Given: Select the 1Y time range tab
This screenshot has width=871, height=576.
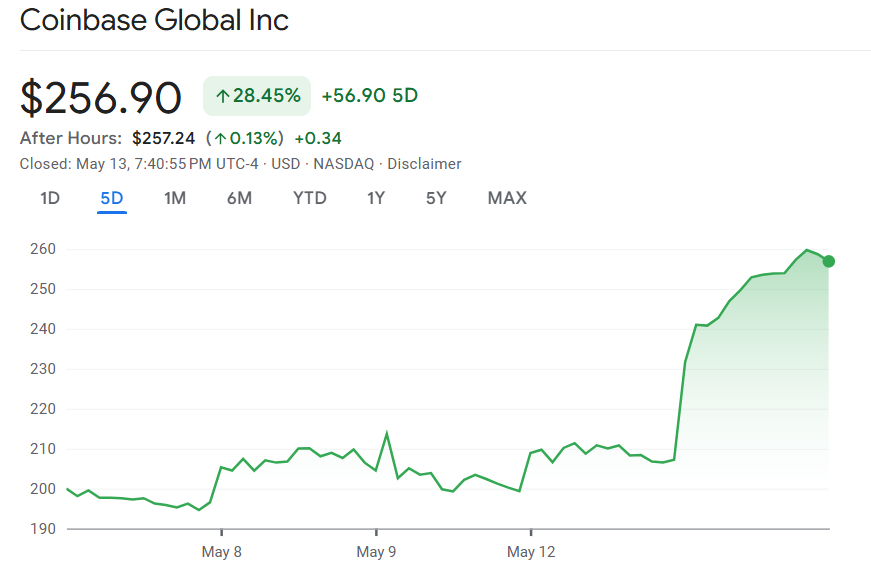Looking at the screenshot, I should click(376, 198).
